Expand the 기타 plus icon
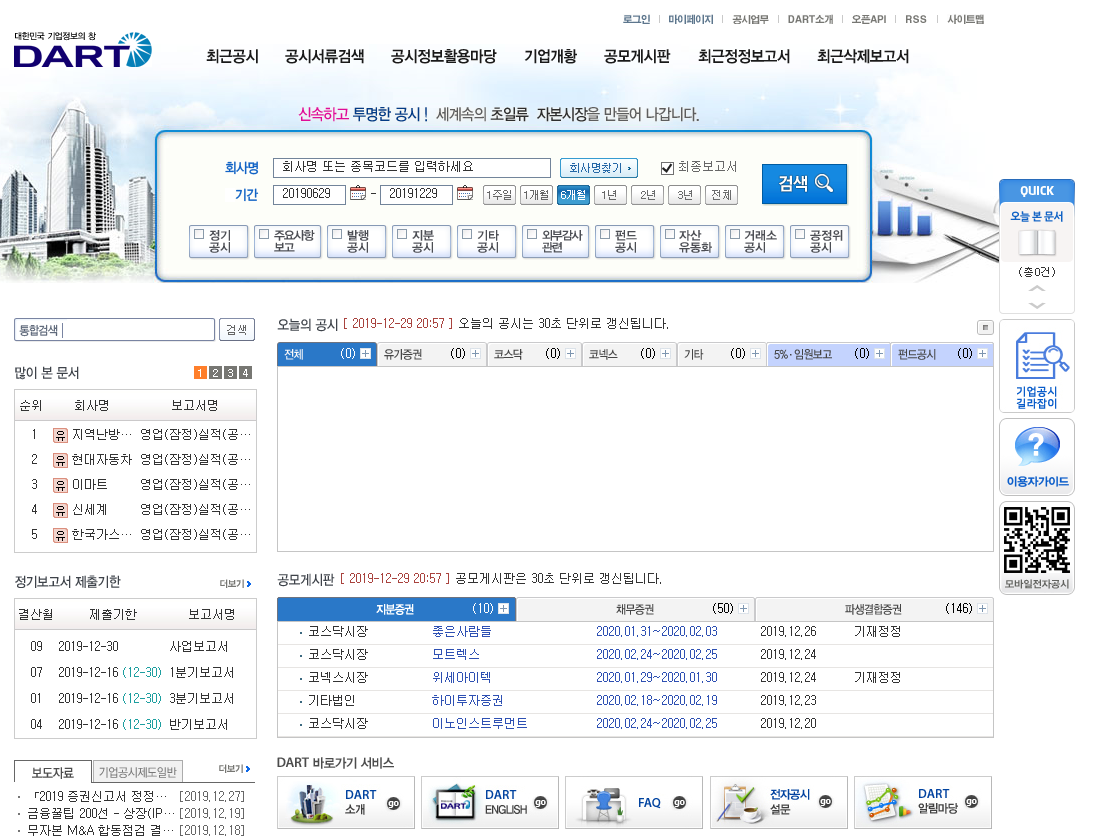The width and height of the screenshot is (1103, 840). click(755, 354)
